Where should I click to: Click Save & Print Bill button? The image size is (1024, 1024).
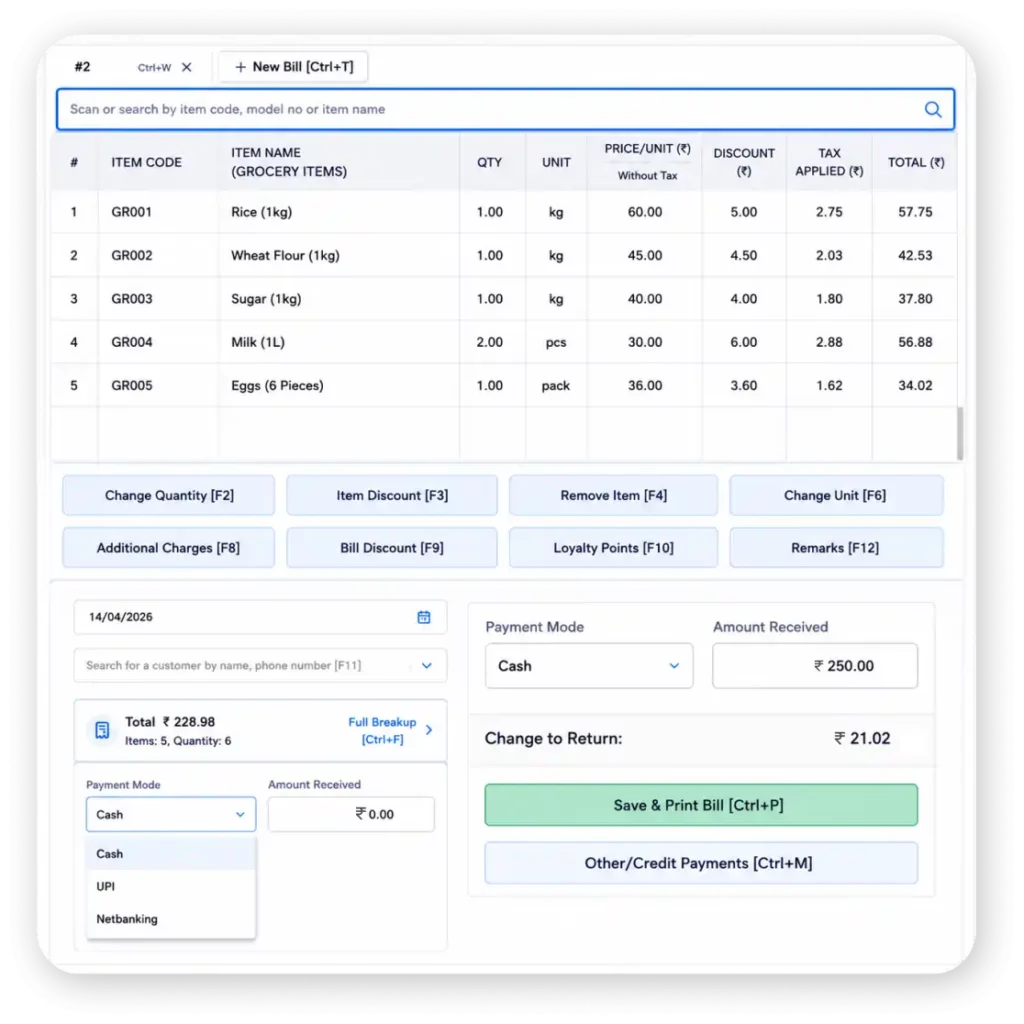click(701, 805)
